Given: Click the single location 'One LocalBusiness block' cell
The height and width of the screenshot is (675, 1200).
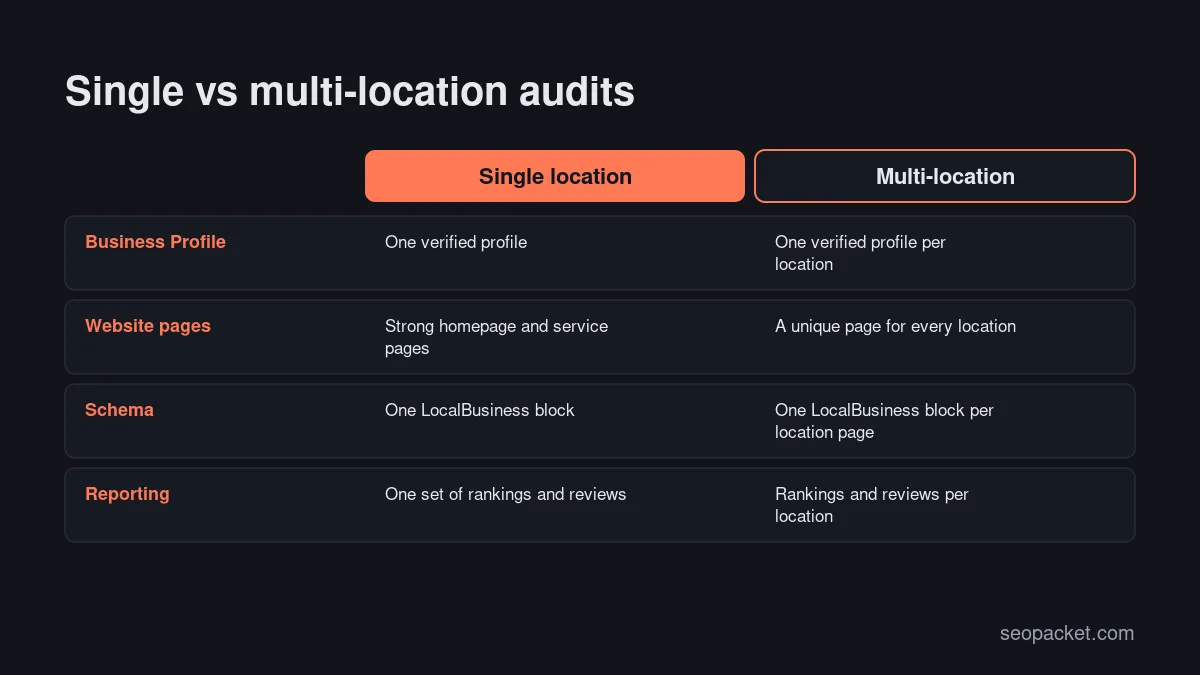Looking at the screenshot, I should click(480, 410).
